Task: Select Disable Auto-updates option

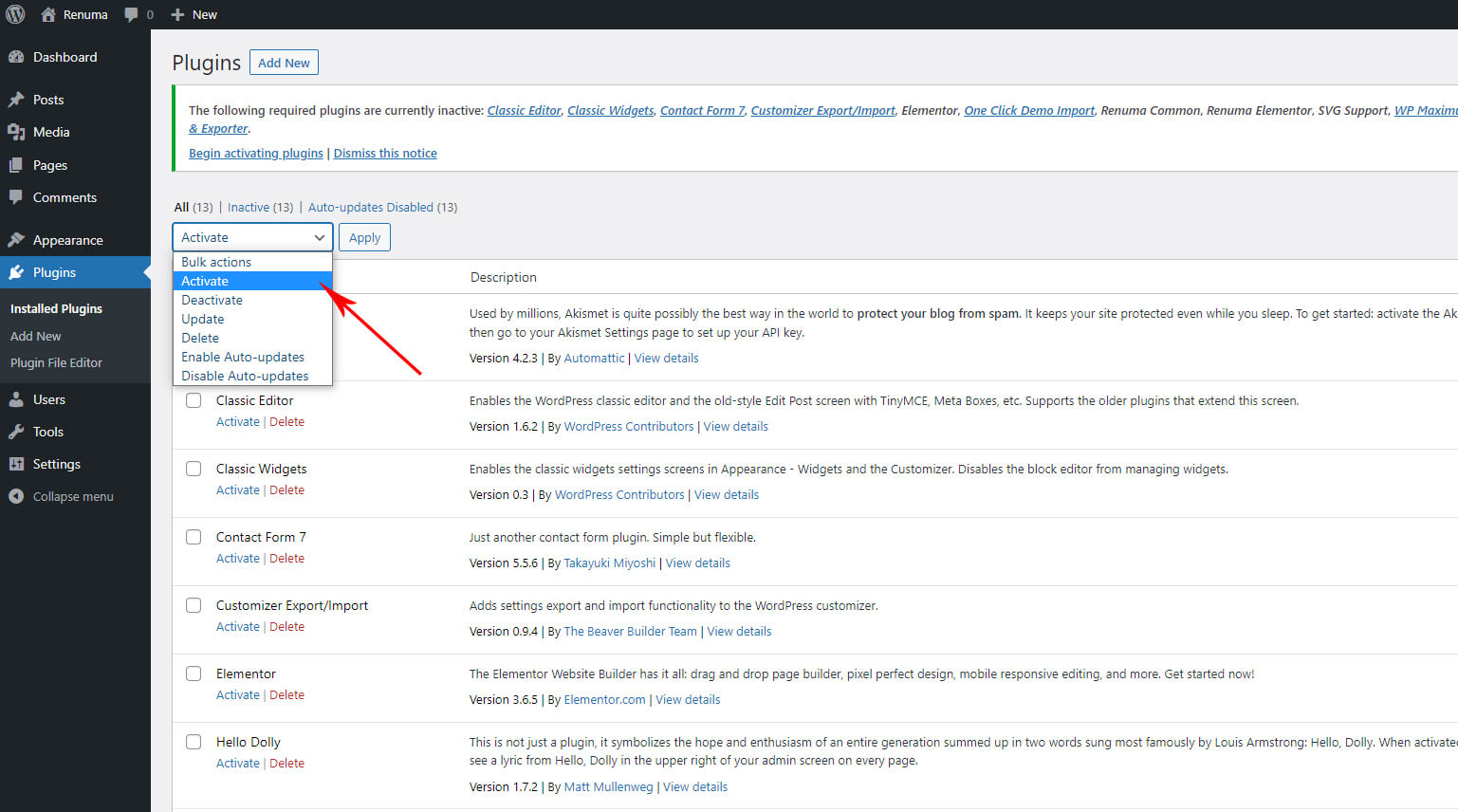Action: tap(252, 376)
